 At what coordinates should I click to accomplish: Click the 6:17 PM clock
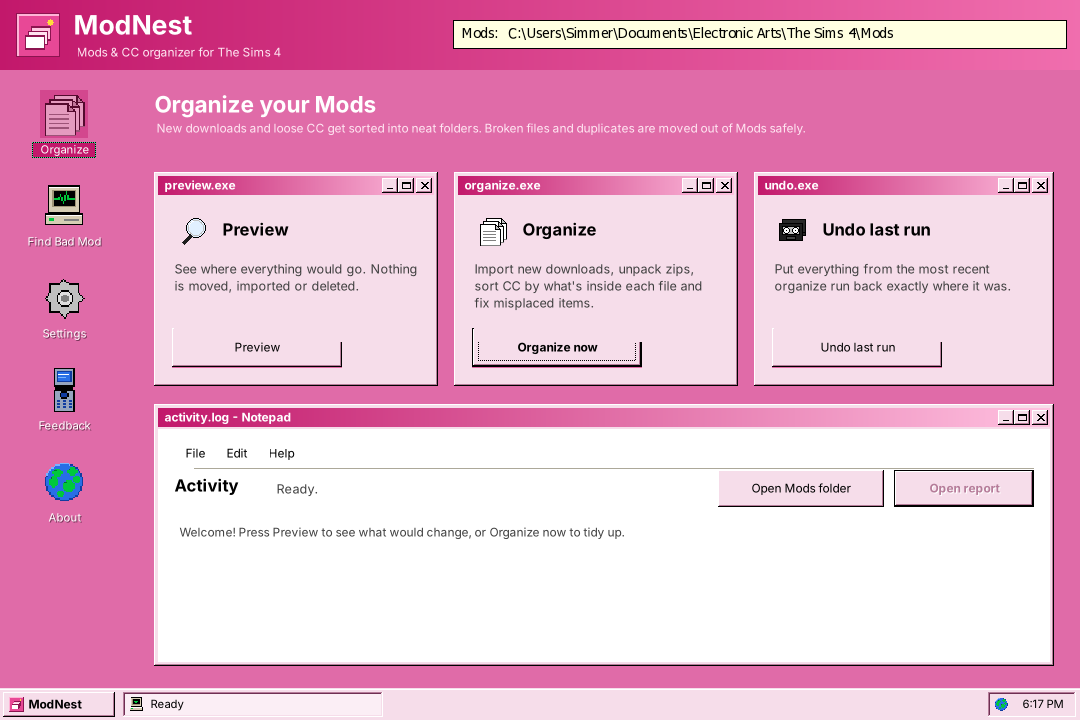click(1042, 704)
